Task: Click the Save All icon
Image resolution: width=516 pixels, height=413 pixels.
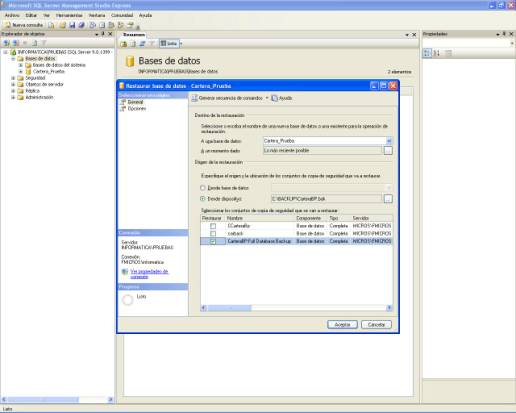Action: click(x=81, y=25)
